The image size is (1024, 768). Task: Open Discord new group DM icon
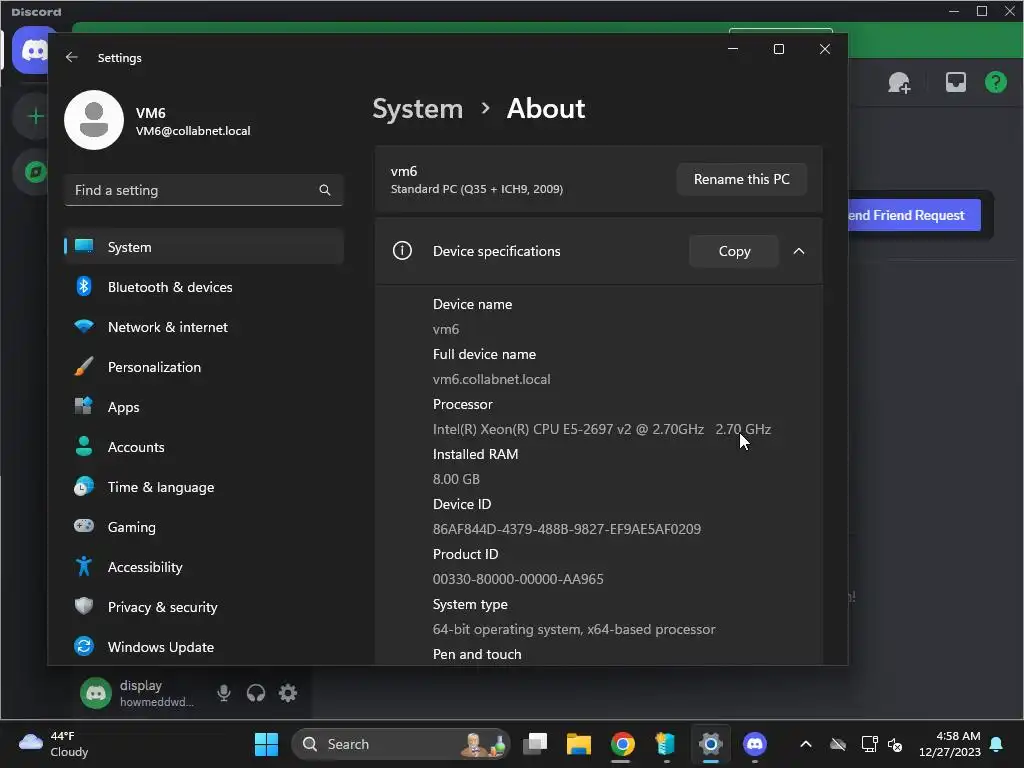pyautogui.click(x=899, y=82)
